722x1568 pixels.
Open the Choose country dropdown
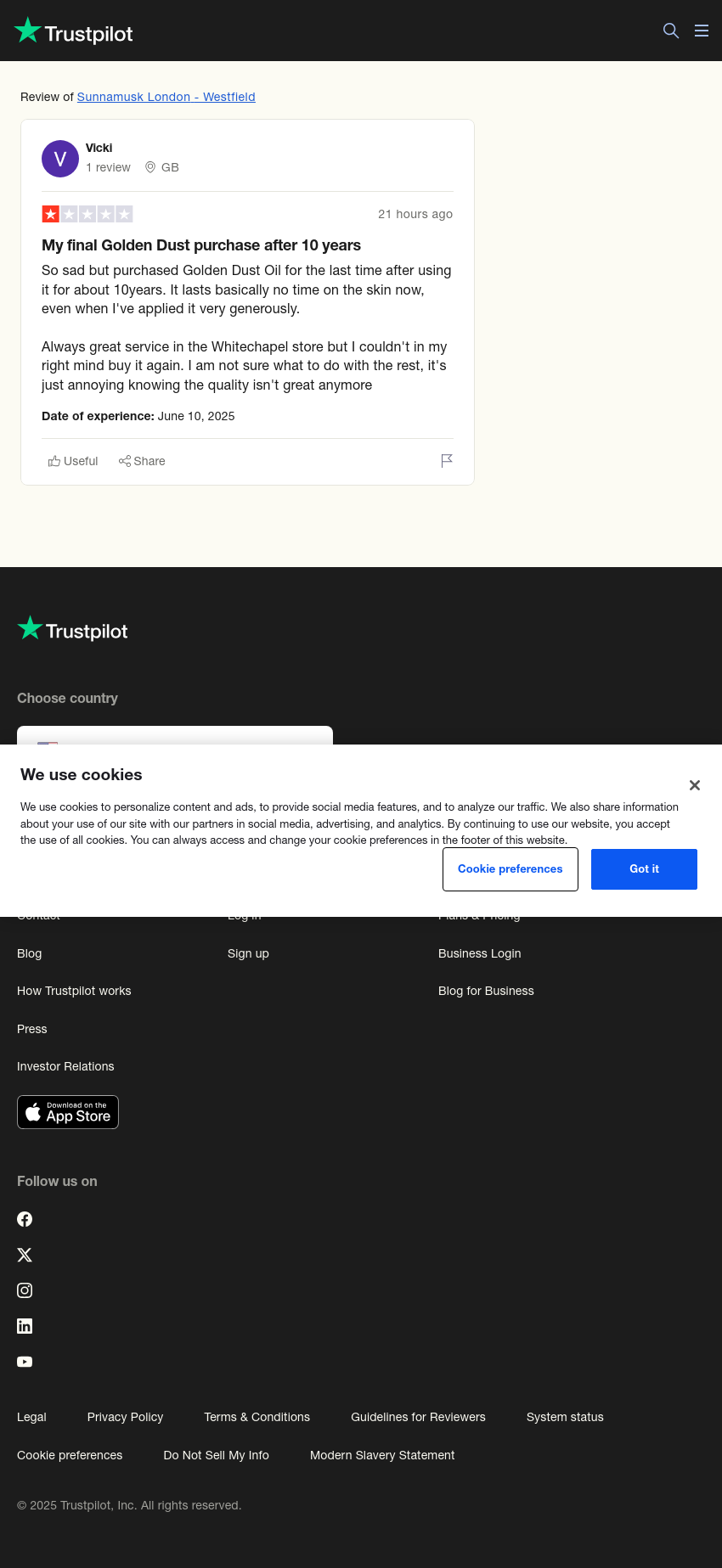pyautogui.click(x=175, y=735)
